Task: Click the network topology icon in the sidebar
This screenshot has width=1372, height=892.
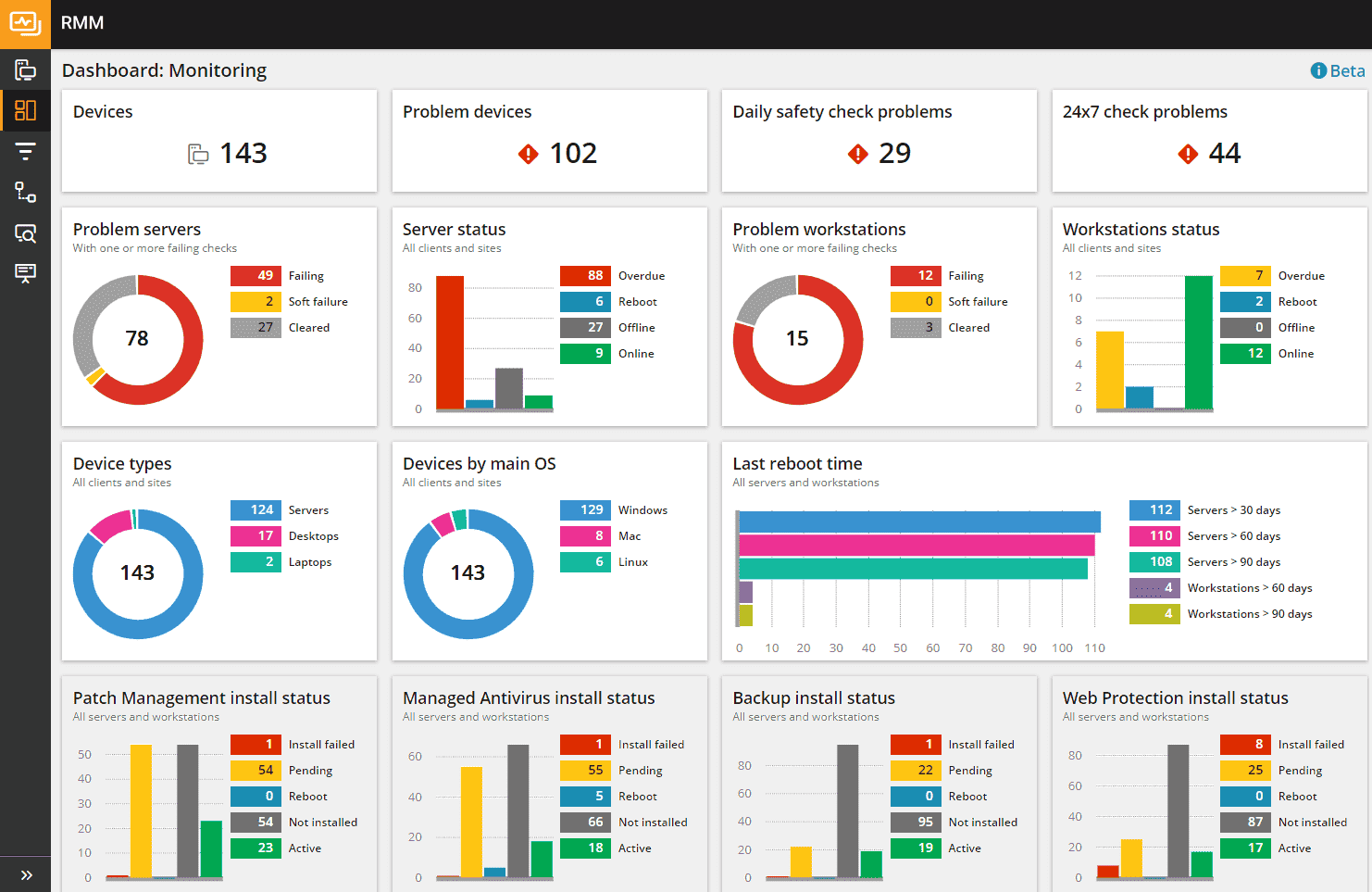Action: (25, 192)
